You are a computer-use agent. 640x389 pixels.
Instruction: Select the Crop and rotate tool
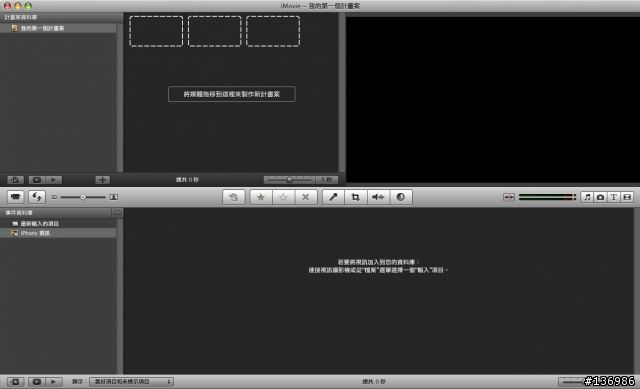[356, 197]
